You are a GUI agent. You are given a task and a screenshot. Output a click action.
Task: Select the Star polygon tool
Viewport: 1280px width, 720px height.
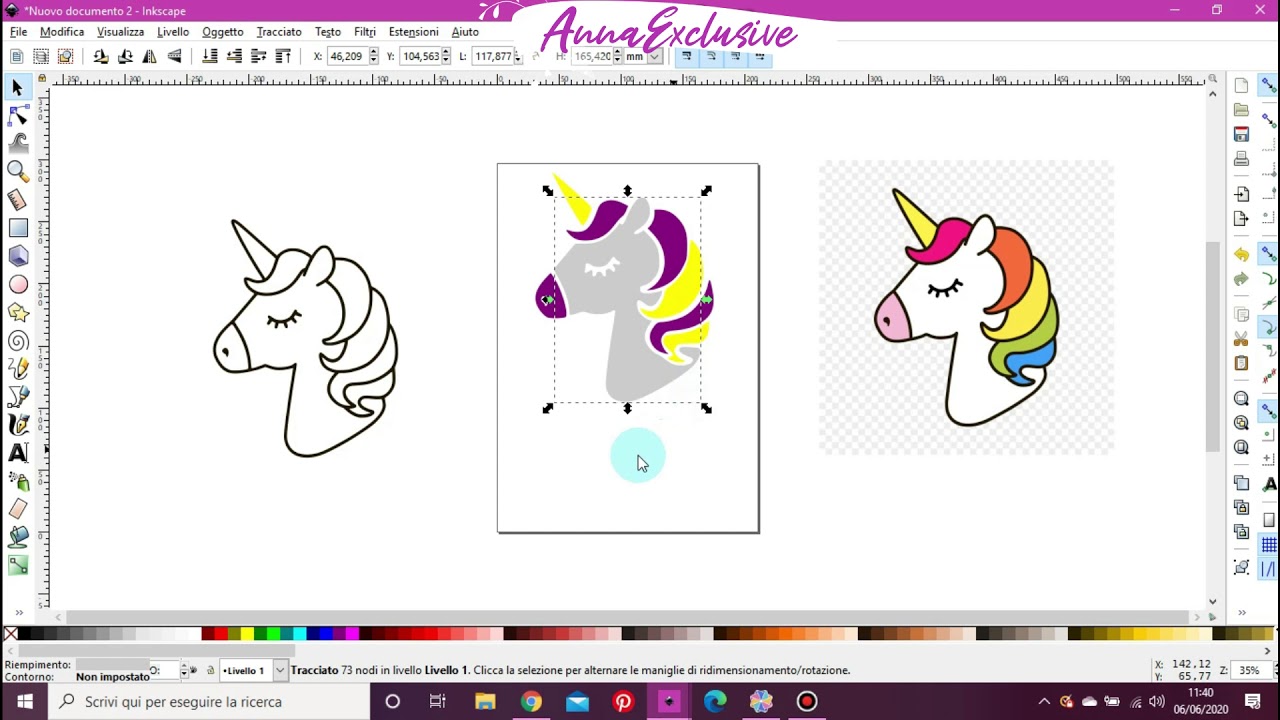(17, 312)
